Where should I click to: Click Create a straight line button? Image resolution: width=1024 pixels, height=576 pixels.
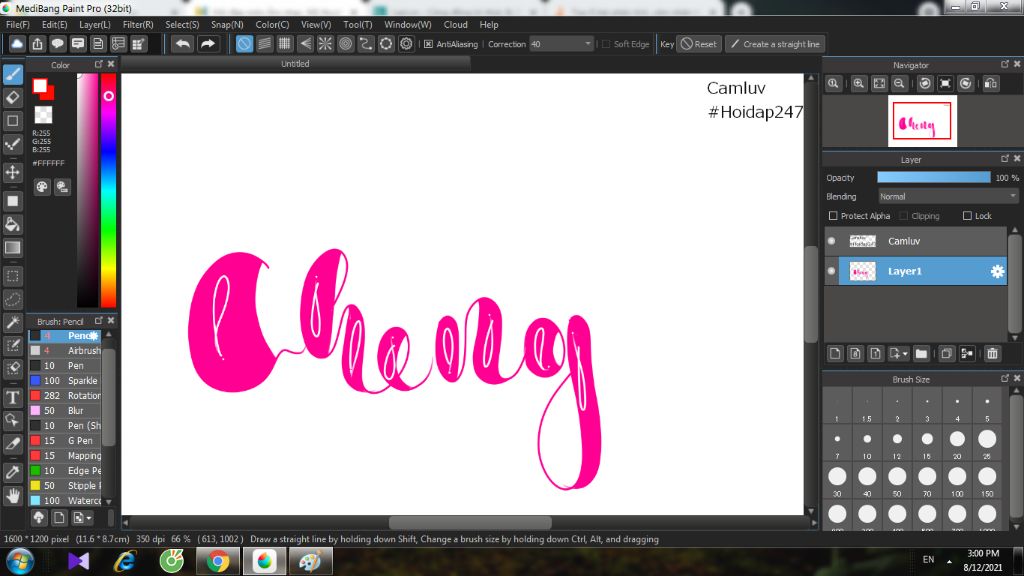(x=775, y=44)
